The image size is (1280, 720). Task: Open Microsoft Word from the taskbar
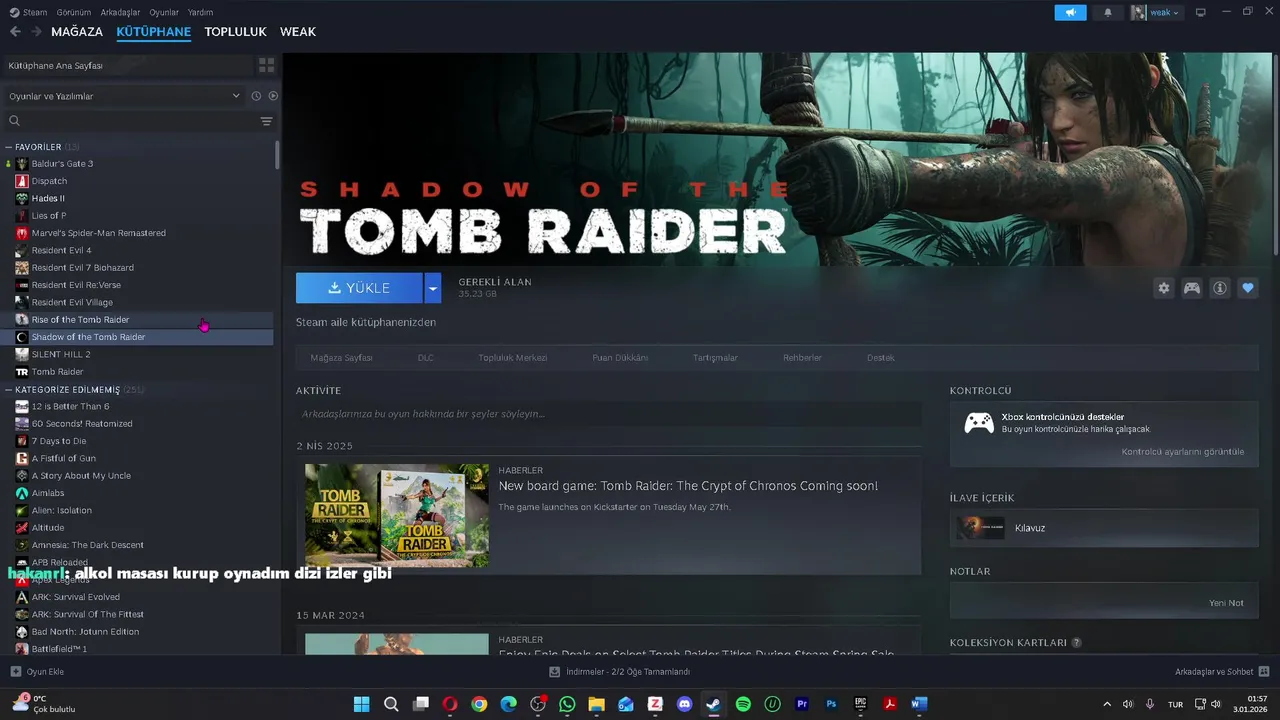click(919, 704)
